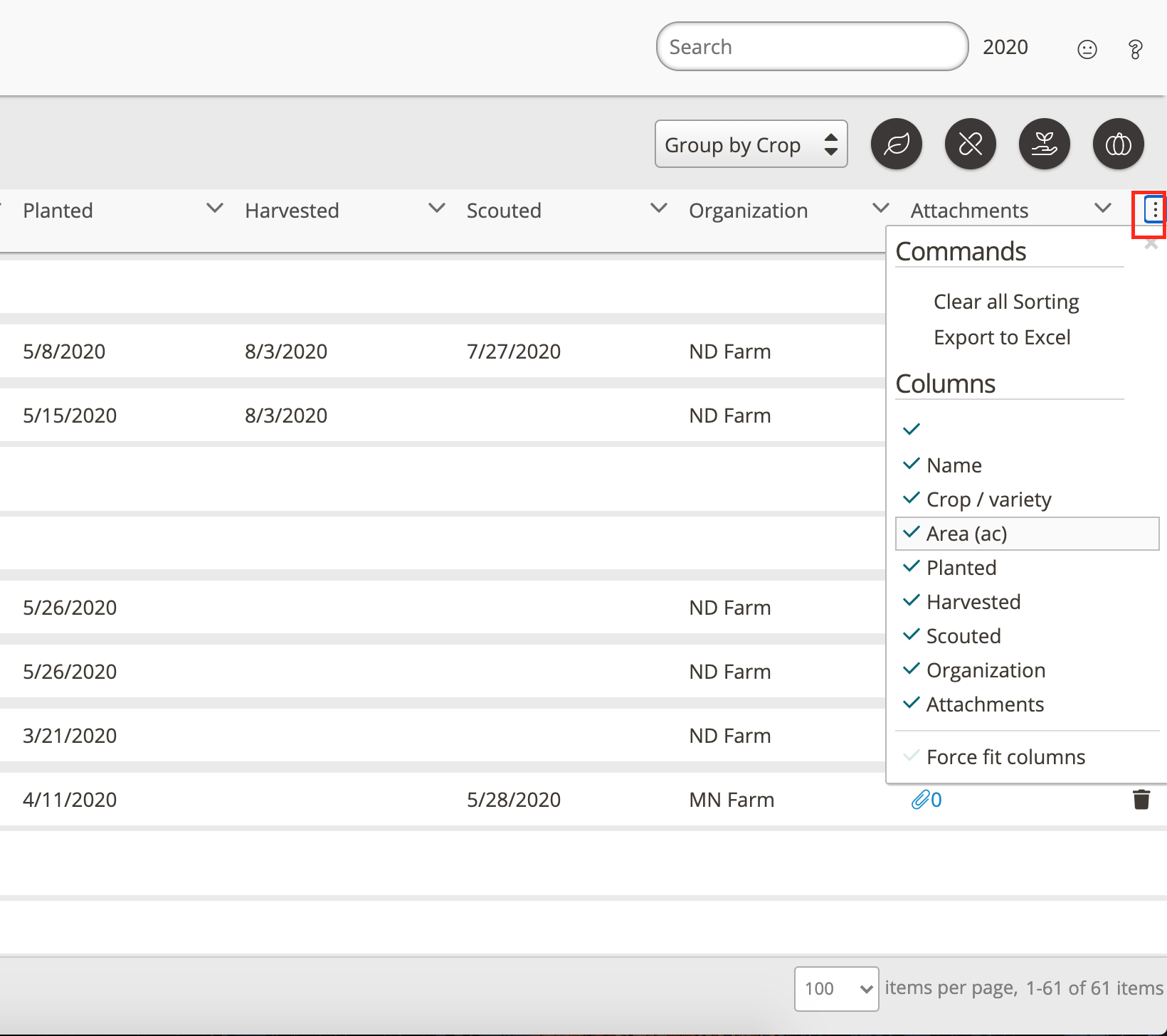This screenshot has width=1167, height=1036.
Task: Click ND Farm in the 5/8/2020 row
Action: tap(730, 351)
